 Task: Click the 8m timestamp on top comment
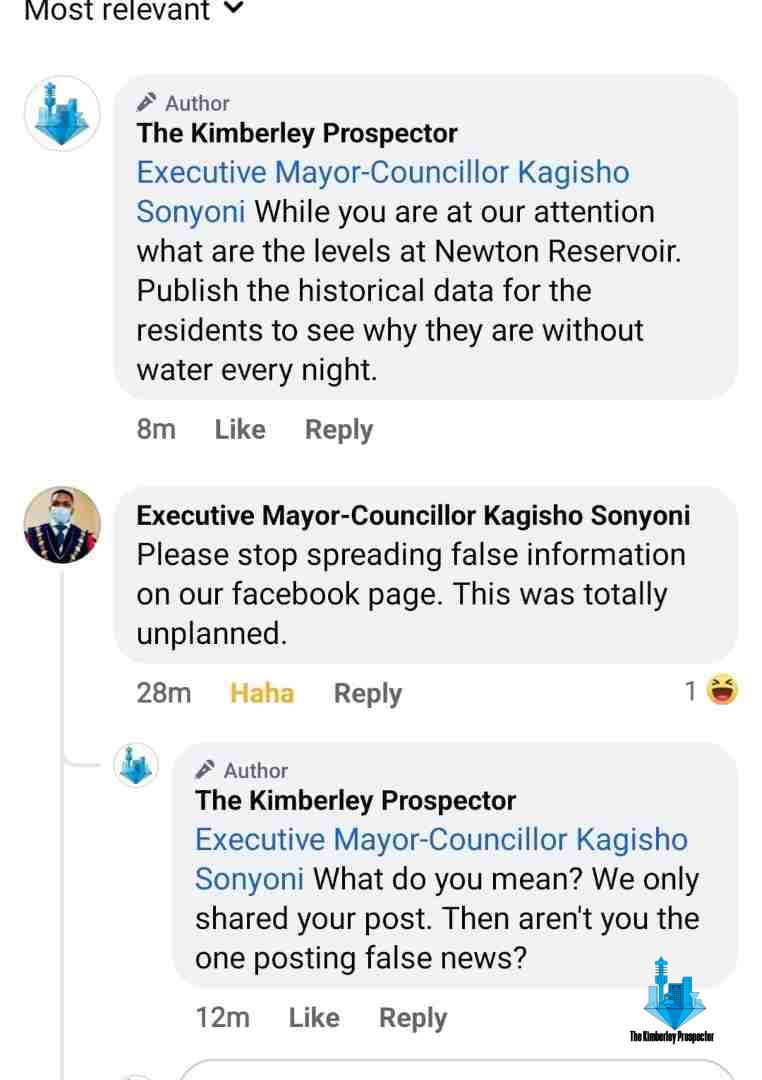coord(156,429)
